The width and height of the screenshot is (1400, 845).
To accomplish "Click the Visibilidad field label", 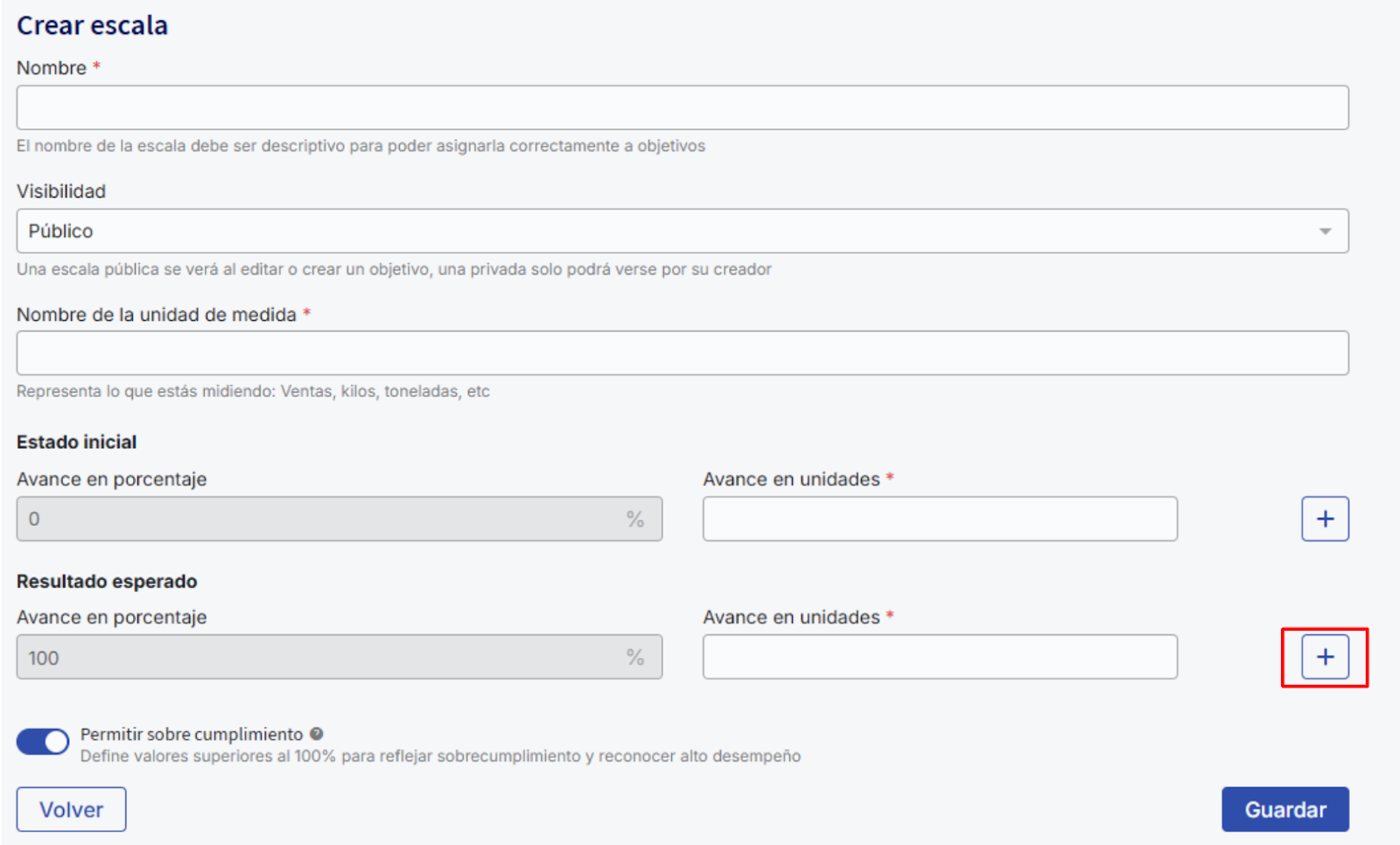I will [61, 191].
